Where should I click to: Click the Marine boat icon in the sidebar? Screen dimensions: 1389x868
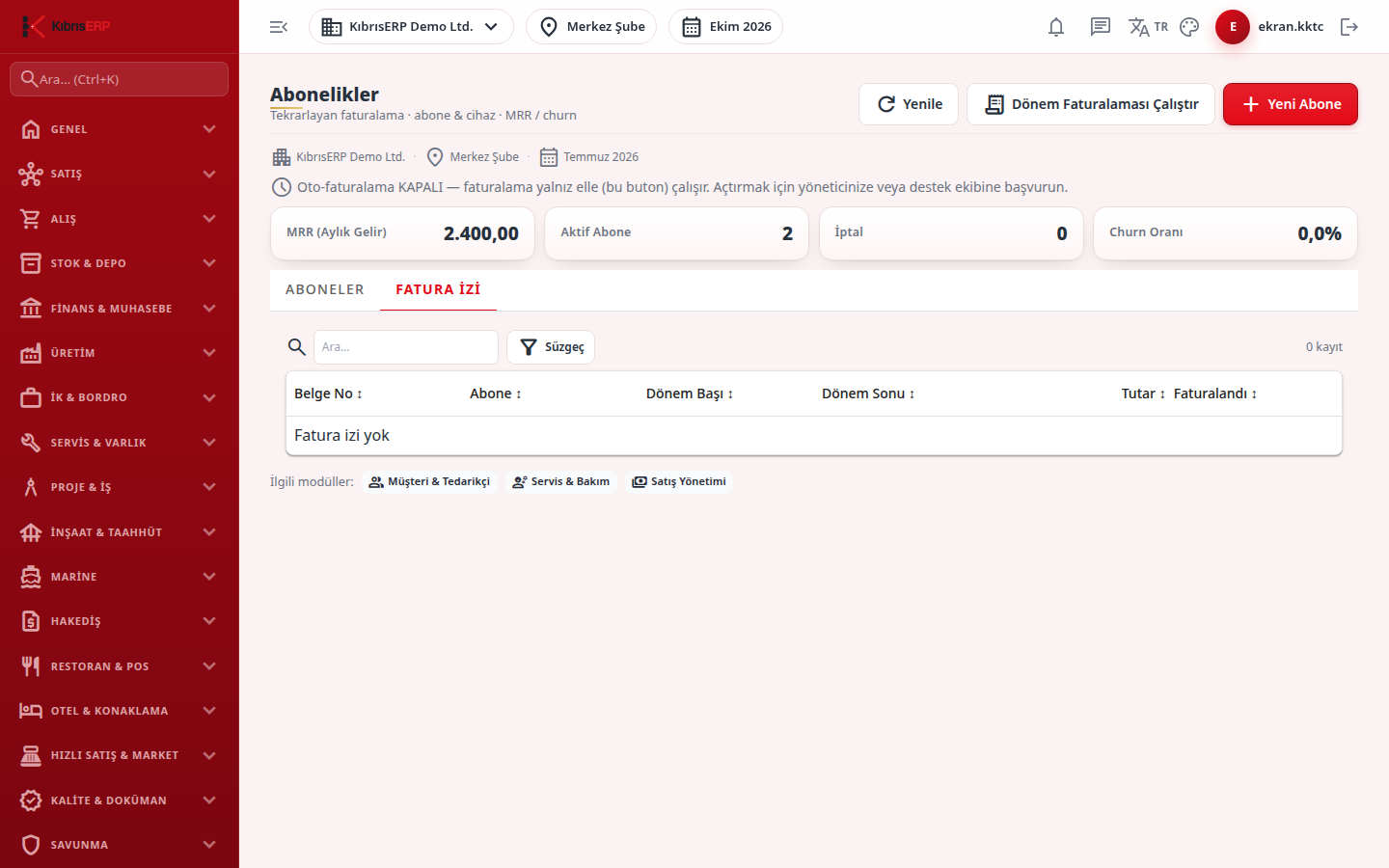coord(31,577)
